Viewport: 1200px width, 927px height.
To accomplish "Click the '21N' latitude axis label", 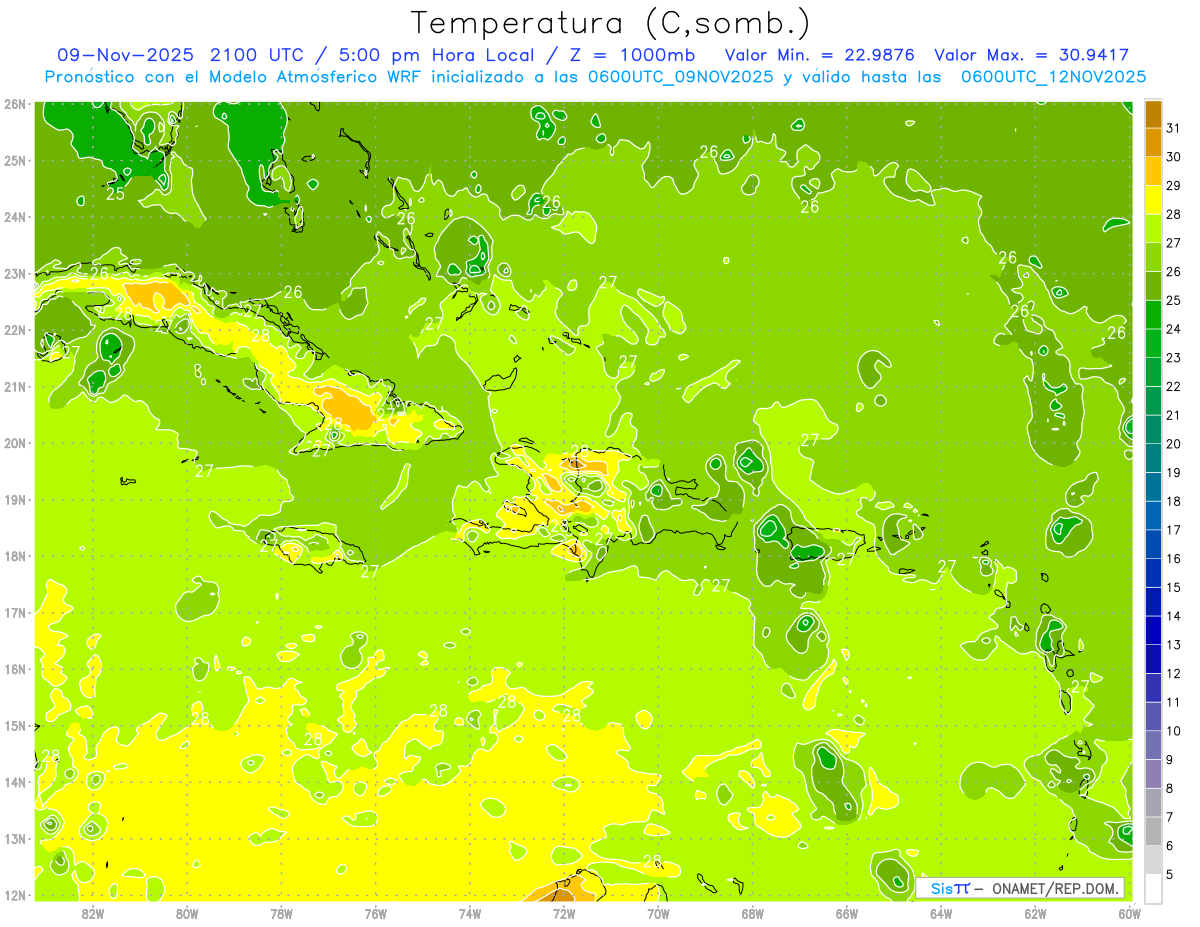I will coord(15,386).
